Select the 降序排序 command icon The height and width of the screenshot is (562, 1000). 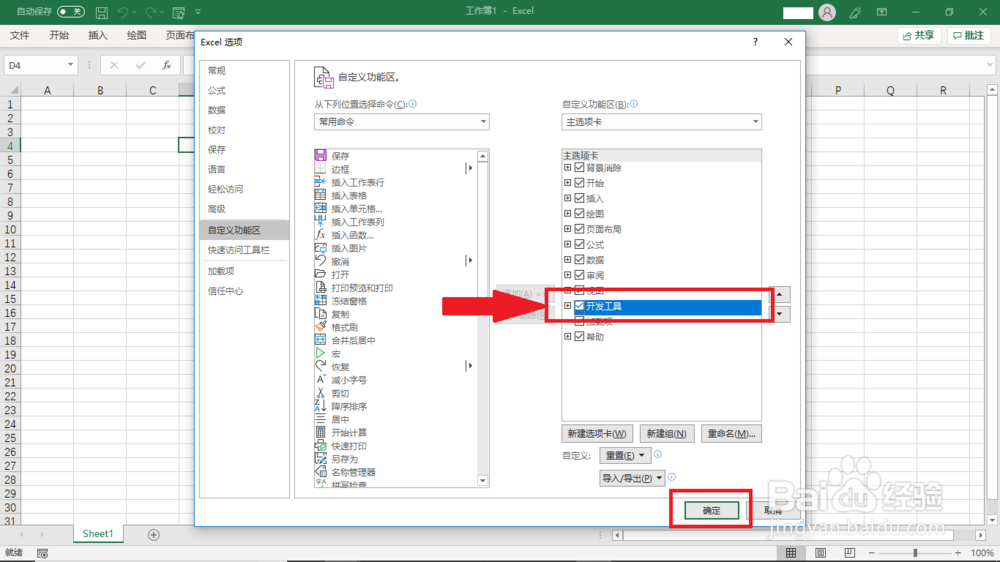(x=320, y=406)
